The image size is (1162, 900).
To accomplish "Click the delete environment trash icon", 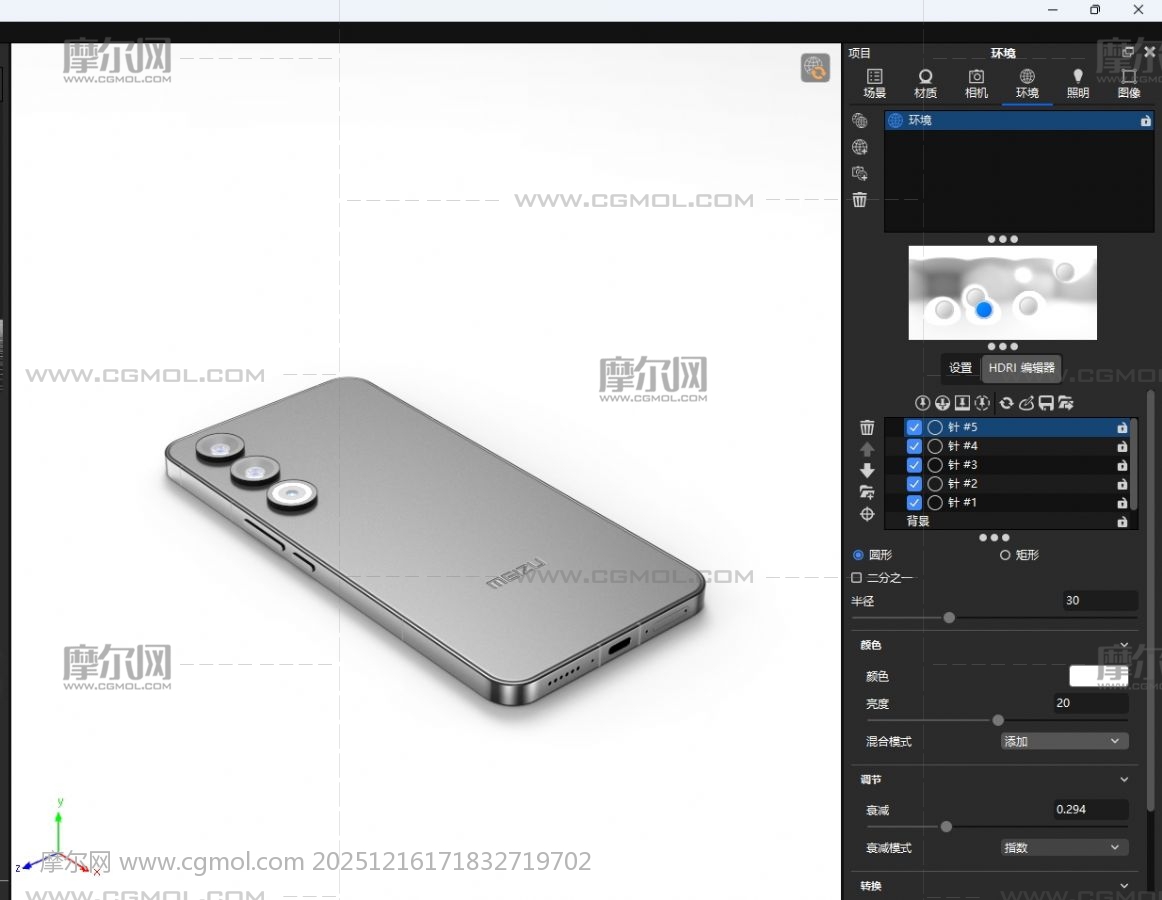I will pos(860,200).
